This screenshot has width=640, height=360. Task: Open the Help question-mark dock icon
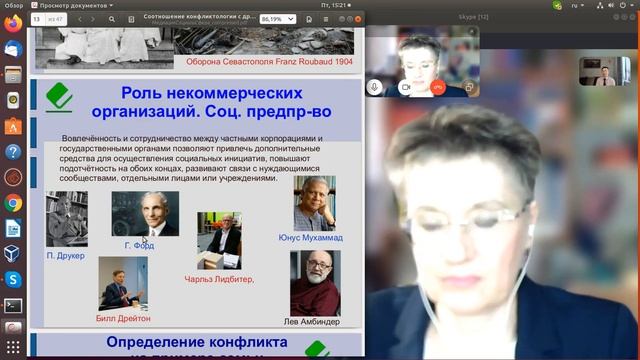13,152
